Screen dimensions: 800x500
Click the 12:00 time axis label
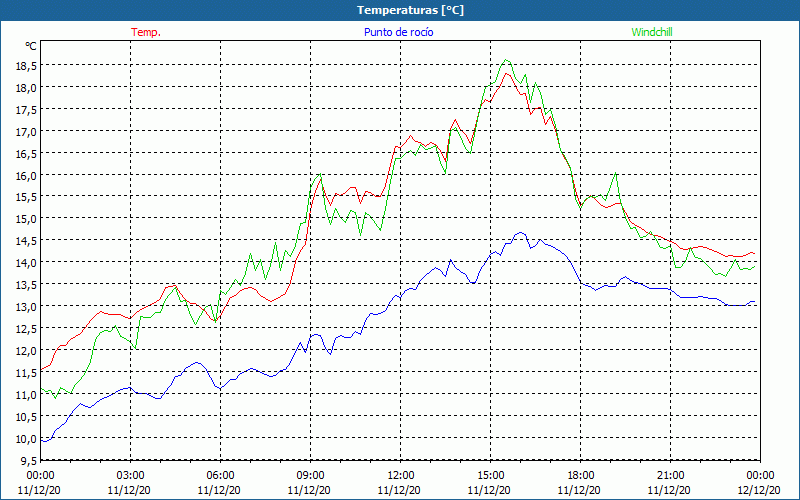pos(401,476)
